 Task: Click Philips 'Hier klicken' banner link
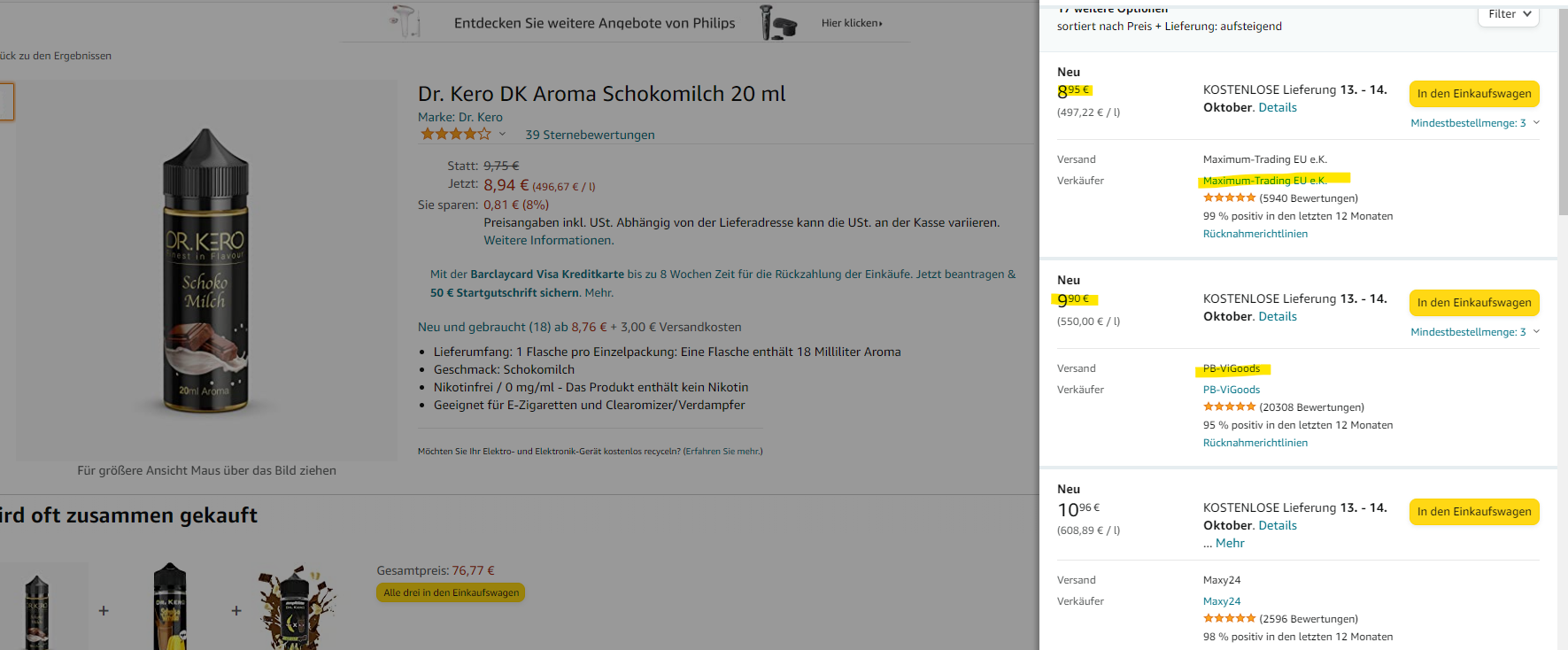[x=851, y=23]
